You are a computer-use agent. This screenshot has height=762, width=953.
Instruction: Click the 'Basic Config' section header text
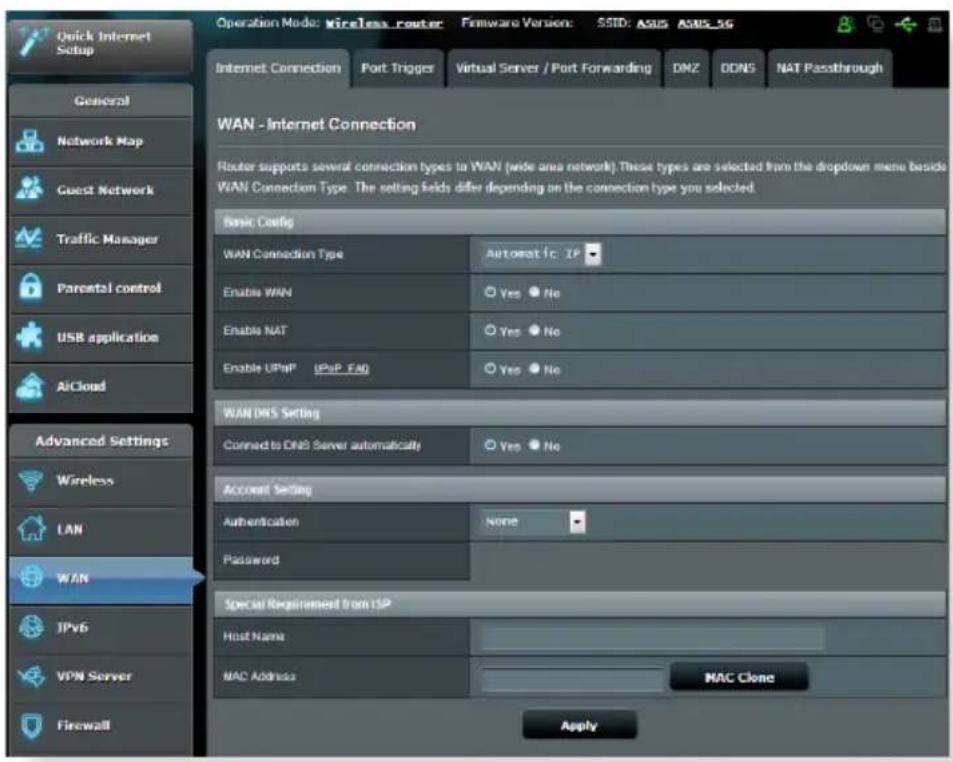(258, 222)
